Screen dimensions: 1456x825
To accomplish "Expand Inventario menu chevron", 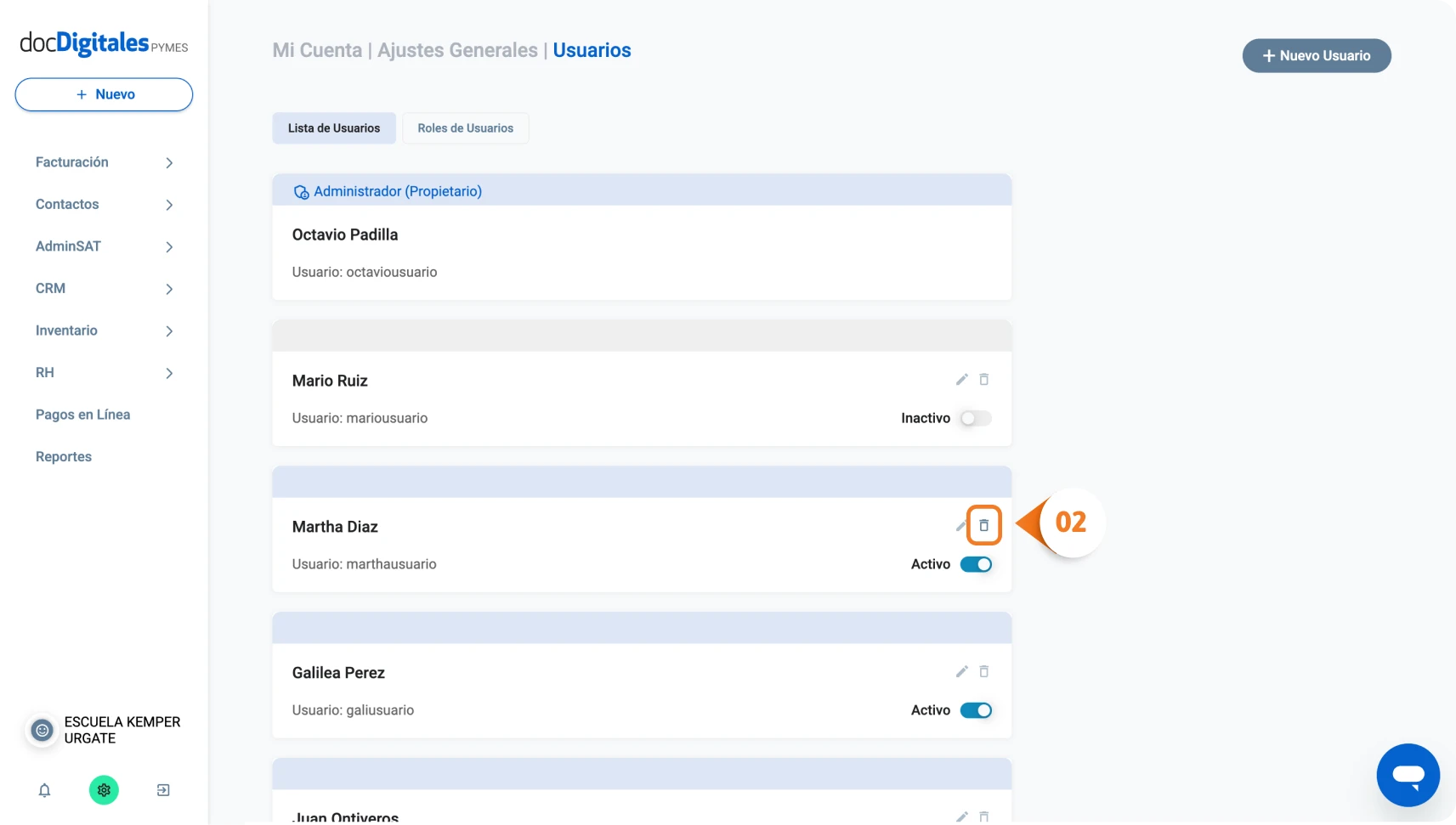I will [169, 331].
